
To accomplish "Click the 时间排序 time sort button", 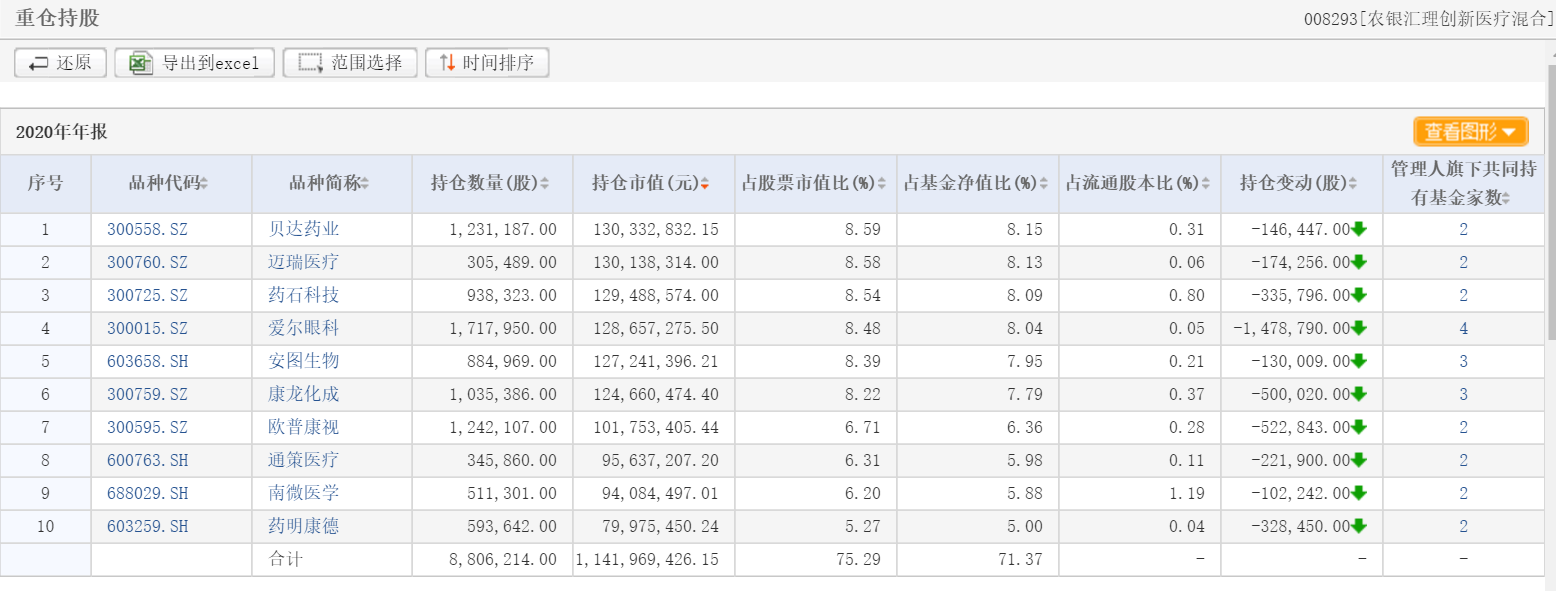I will point(487,63).
